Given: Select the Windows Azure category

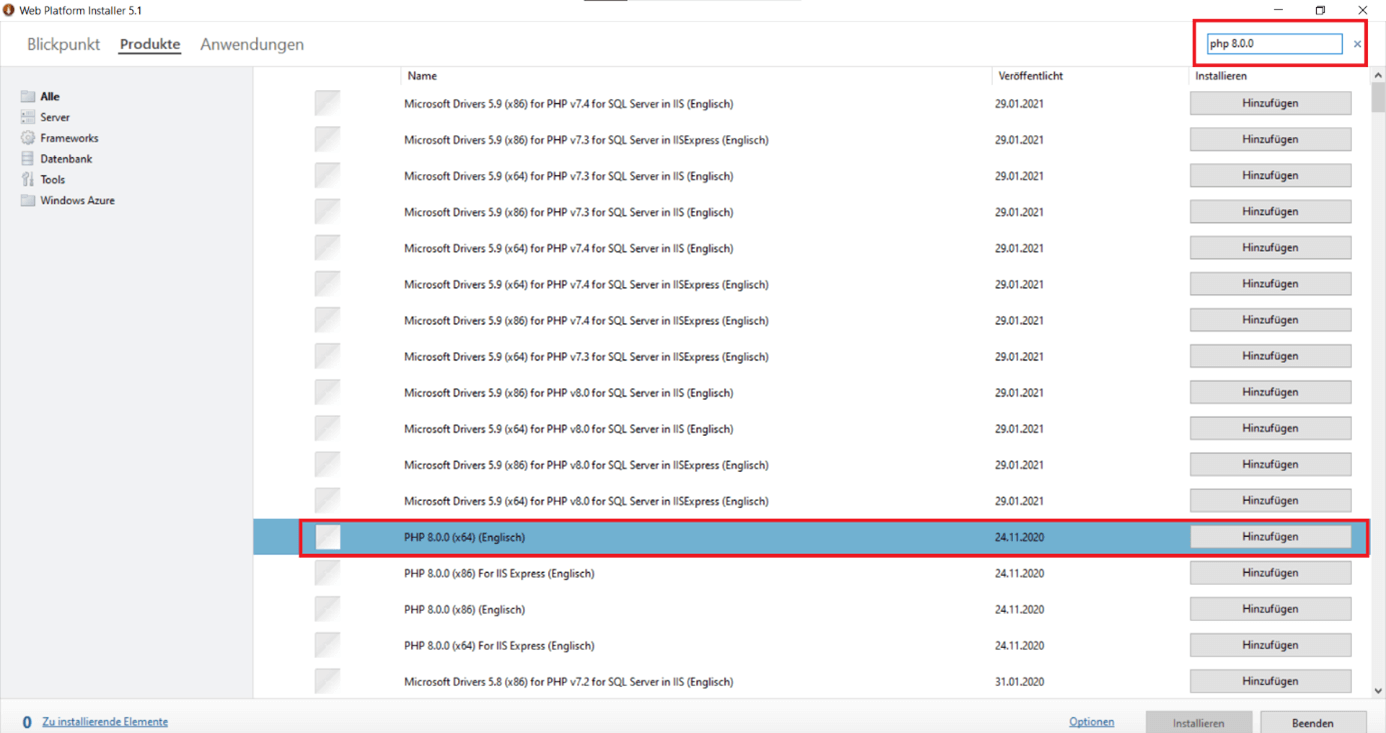Looking at the screenshot, I should [x=77, y=201].
